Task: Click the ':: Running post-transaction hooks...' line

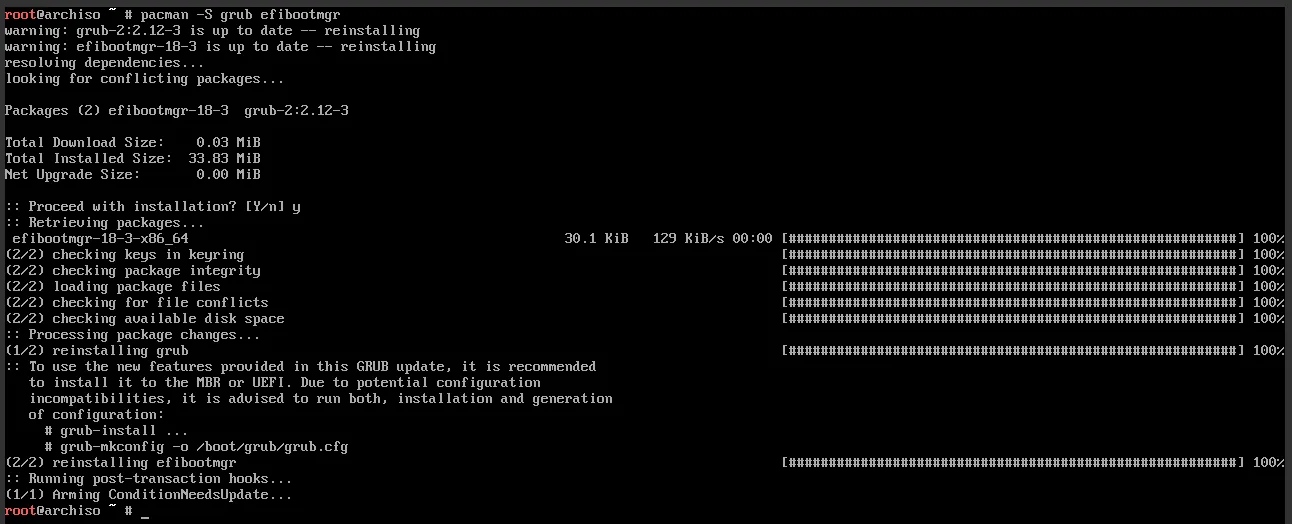Action: [x=148, y=479]
